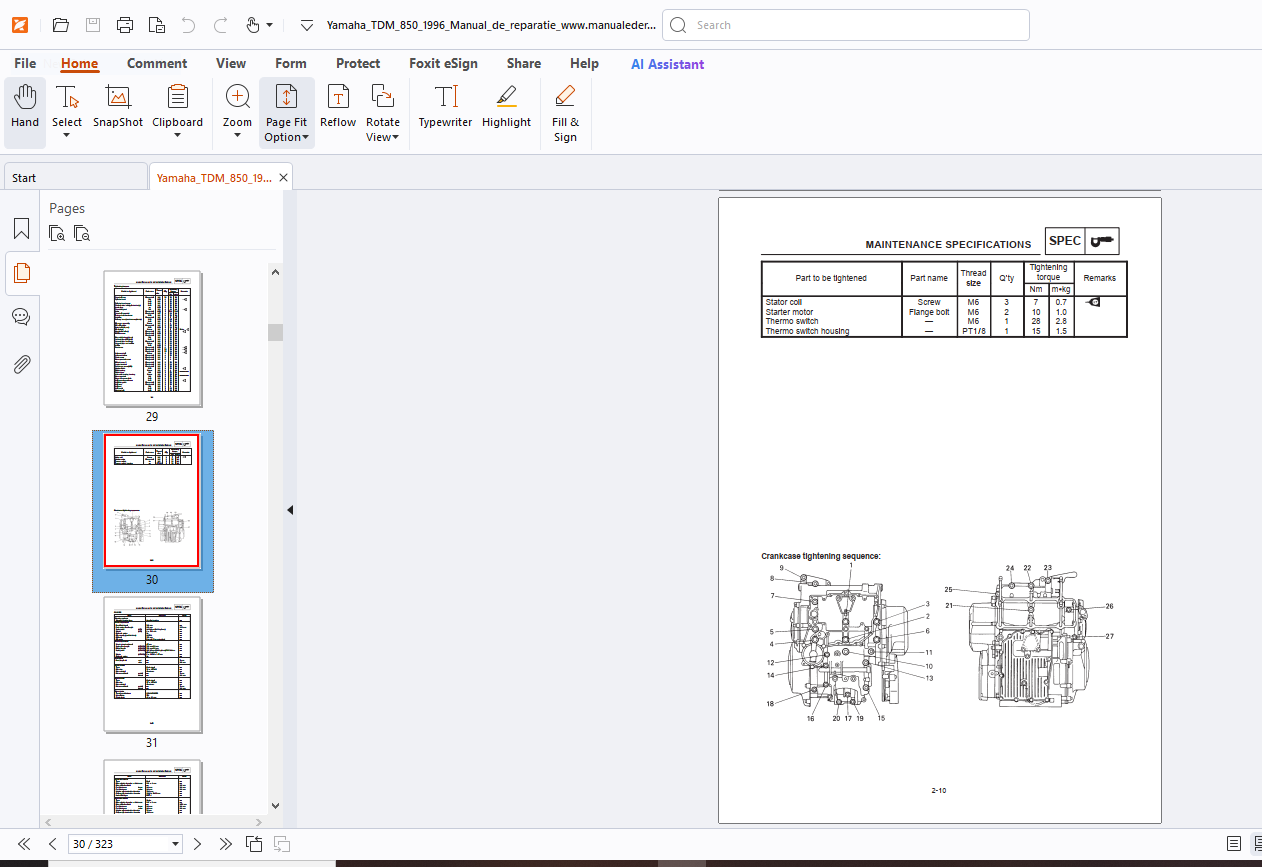Open the AI Assistant tab

point(667,63)
